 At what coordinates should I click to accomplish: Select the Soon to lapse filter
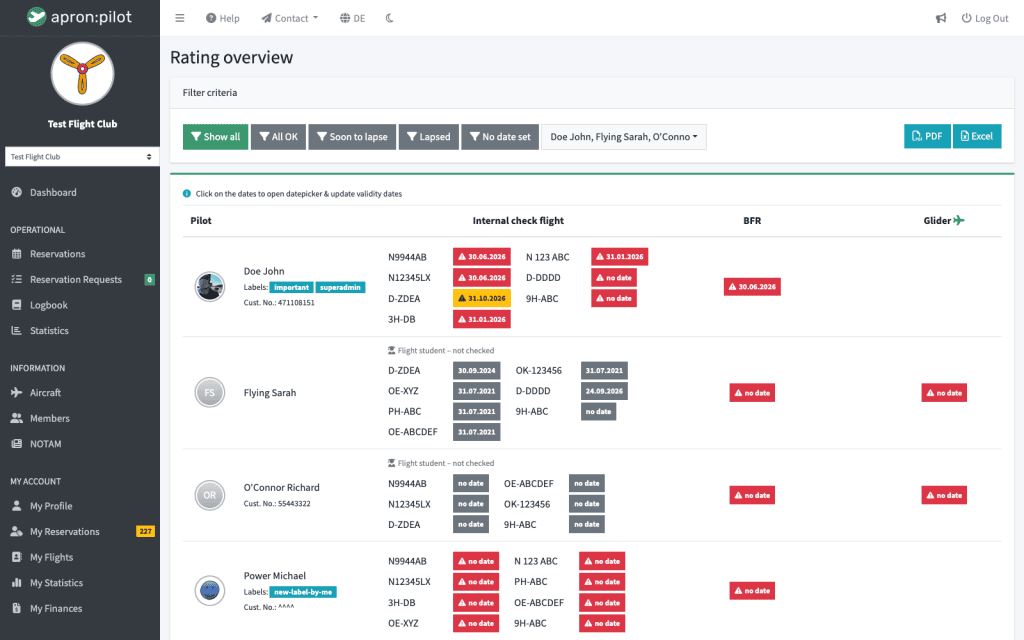click(x=352, y=136)
